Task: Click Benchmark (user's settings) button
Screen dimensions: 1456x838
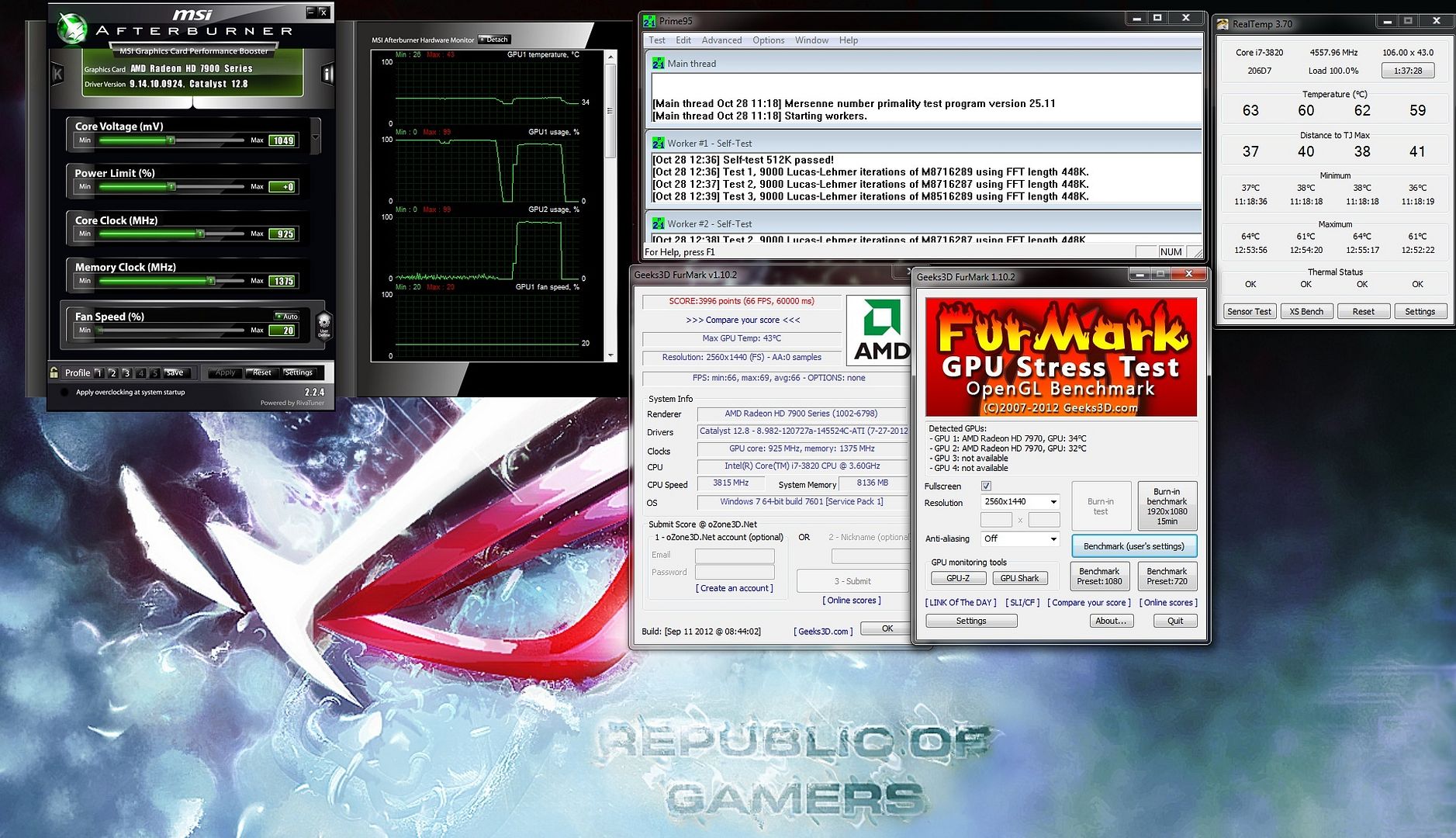Action: tap(1134, 546)
